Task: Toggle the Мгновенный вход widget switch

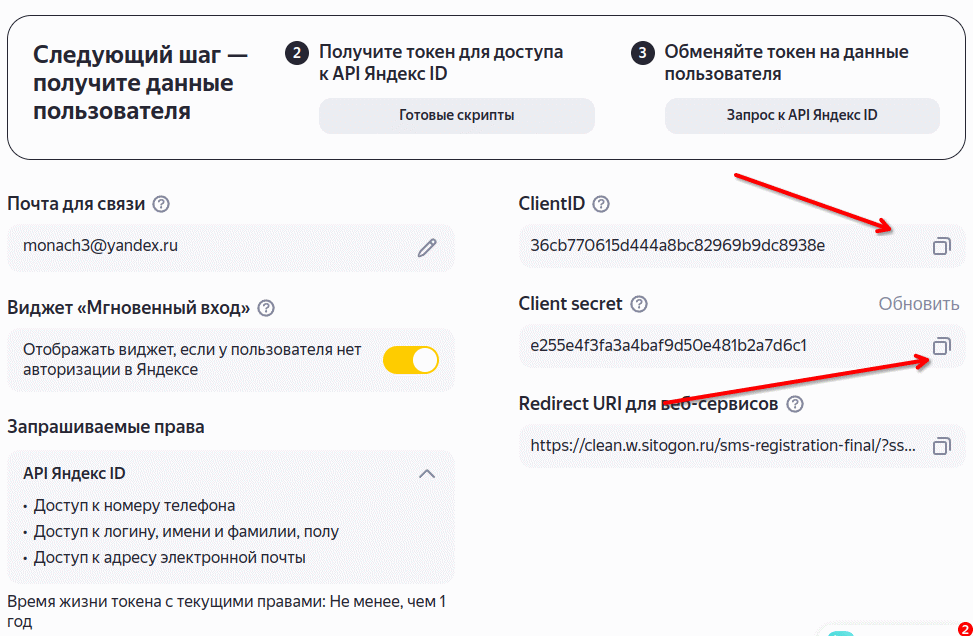Action: click(411, 360)
